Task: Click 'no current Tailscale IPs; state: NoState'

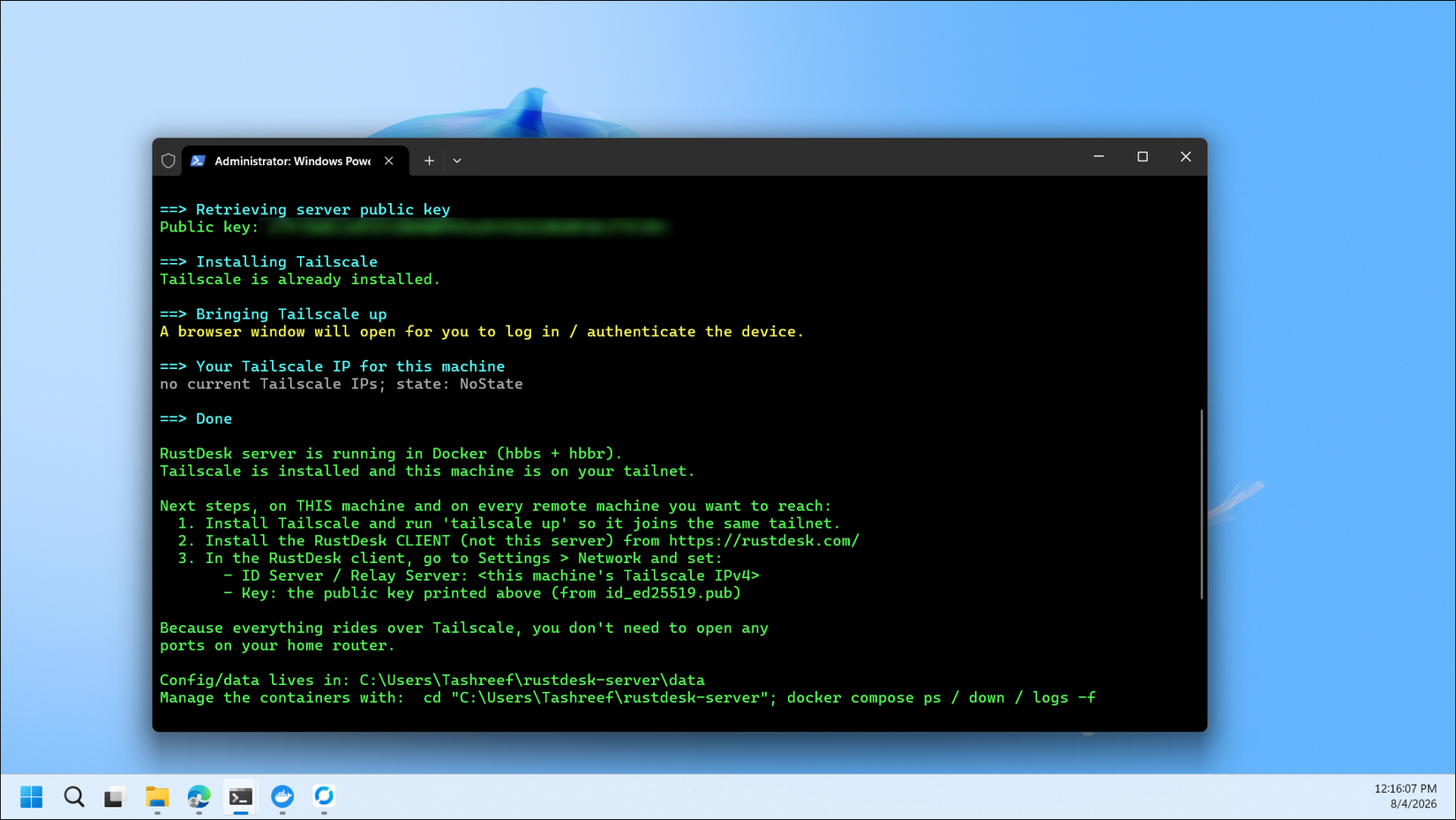Action: tap(341, 384)
